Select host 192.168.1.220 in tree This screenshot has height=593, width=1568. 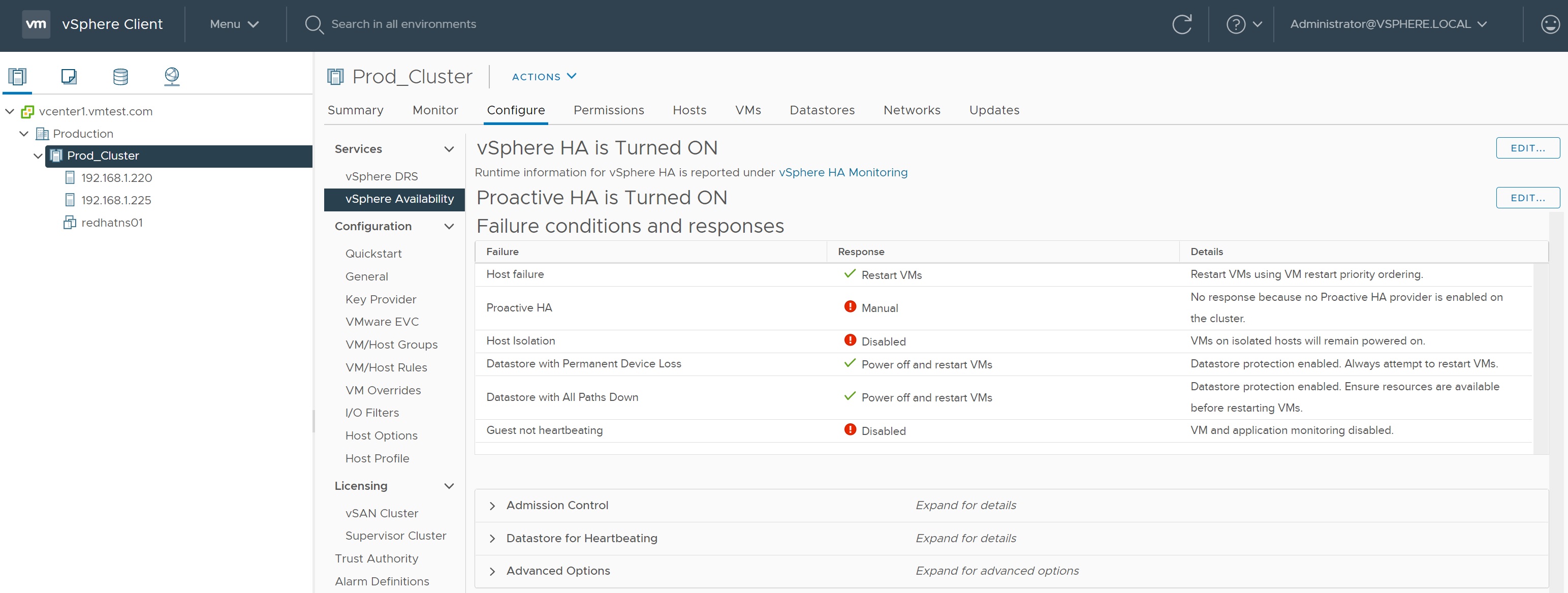click(116, 178)
